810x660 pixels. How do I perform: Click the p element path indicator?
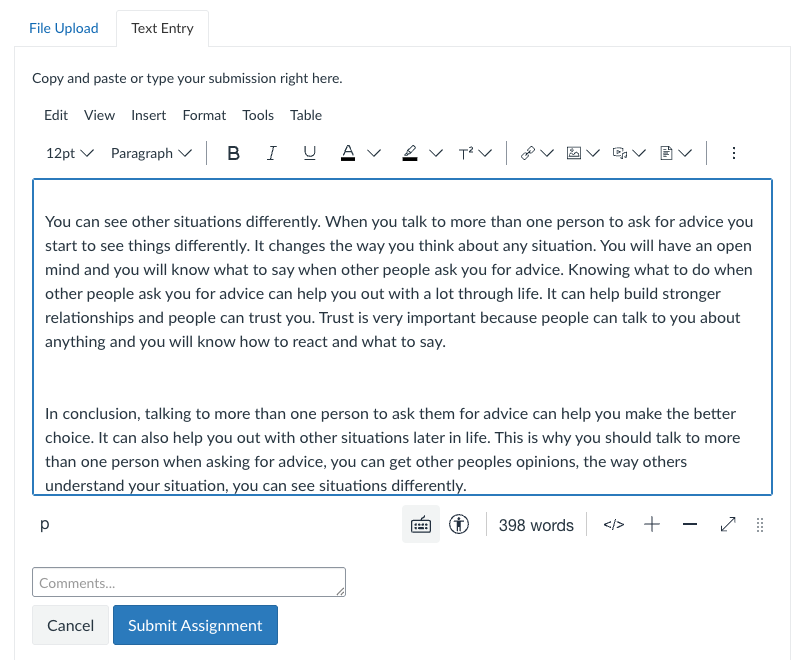(45, 524)
